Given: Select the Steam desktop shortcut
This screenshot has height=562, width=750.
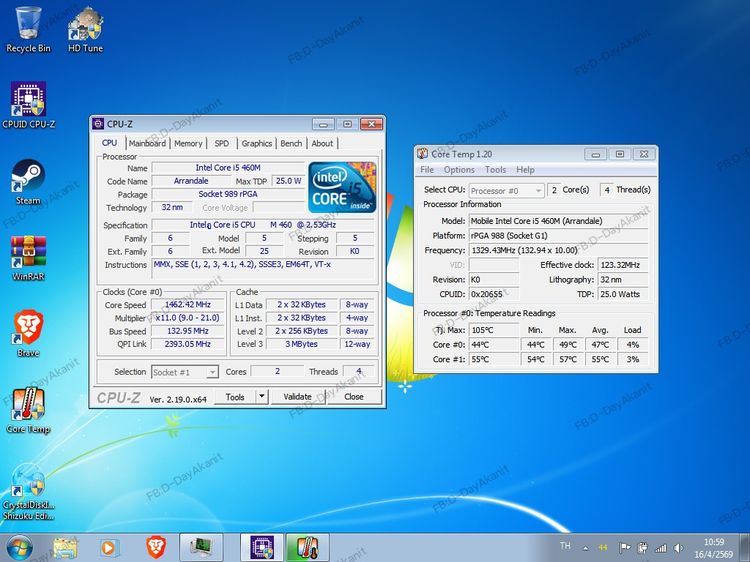Looking at the screenshot, I should click(x=28, y=182).
